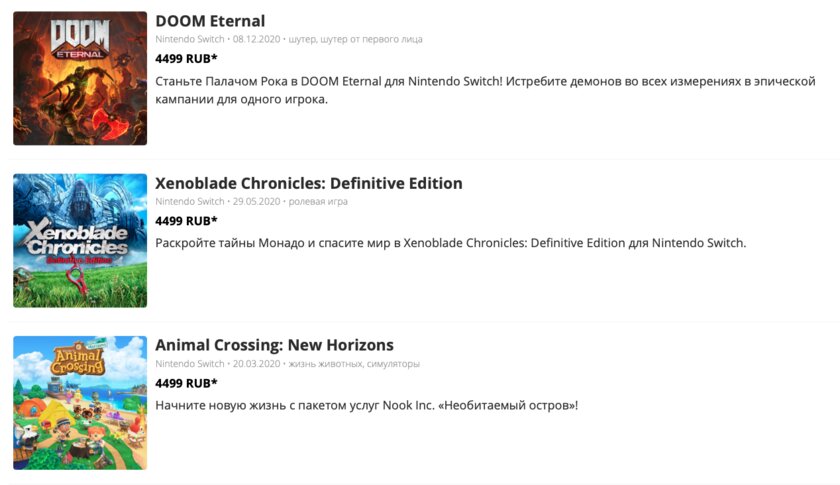Open the DOOM Eternal cover thumbnail
Viewport: 840px width, 485px height.
pyautogui.click(x=80, y=78)
